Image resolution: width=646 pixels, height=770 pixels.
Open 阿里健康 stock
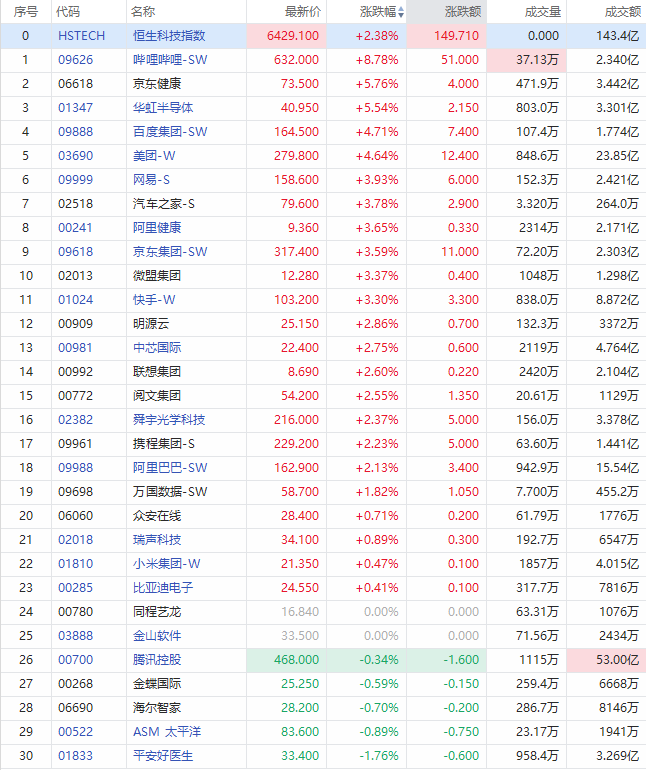coord(157,228)
